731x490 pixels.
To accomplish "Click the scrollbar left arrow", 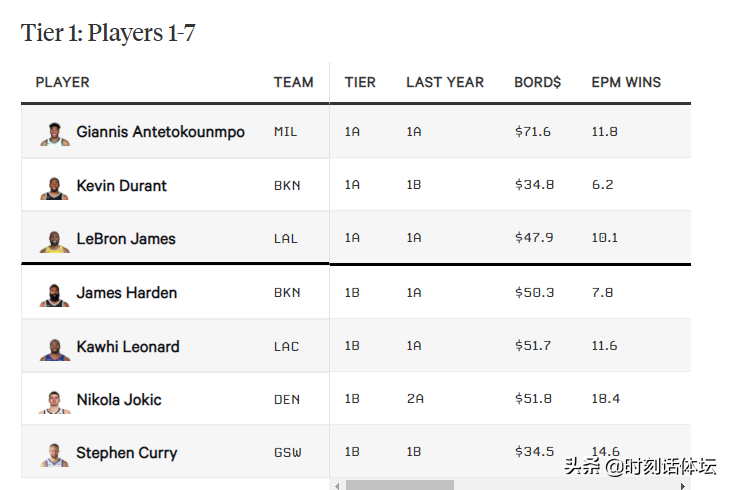I will 337,486.
